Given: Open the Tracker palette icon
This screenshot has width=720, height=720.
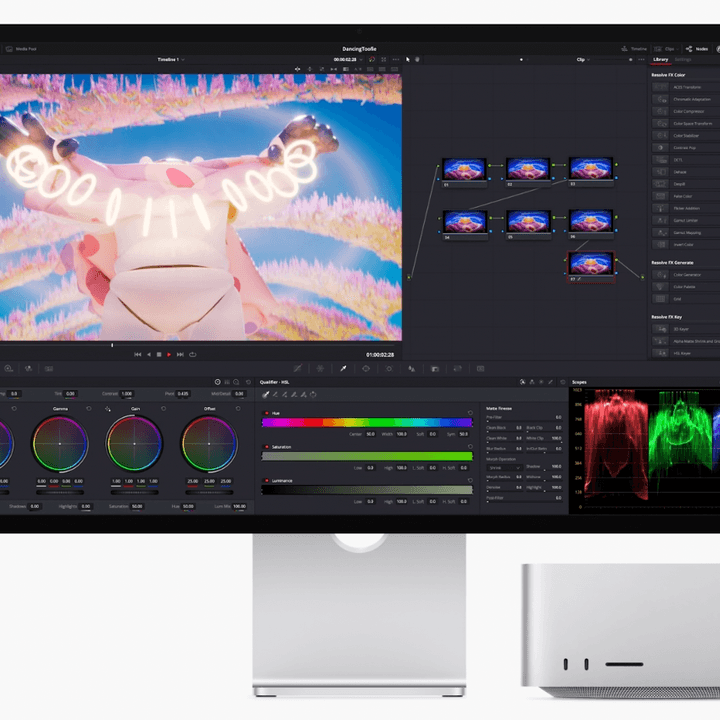Looking at the screenshot, I should (389, 369).
